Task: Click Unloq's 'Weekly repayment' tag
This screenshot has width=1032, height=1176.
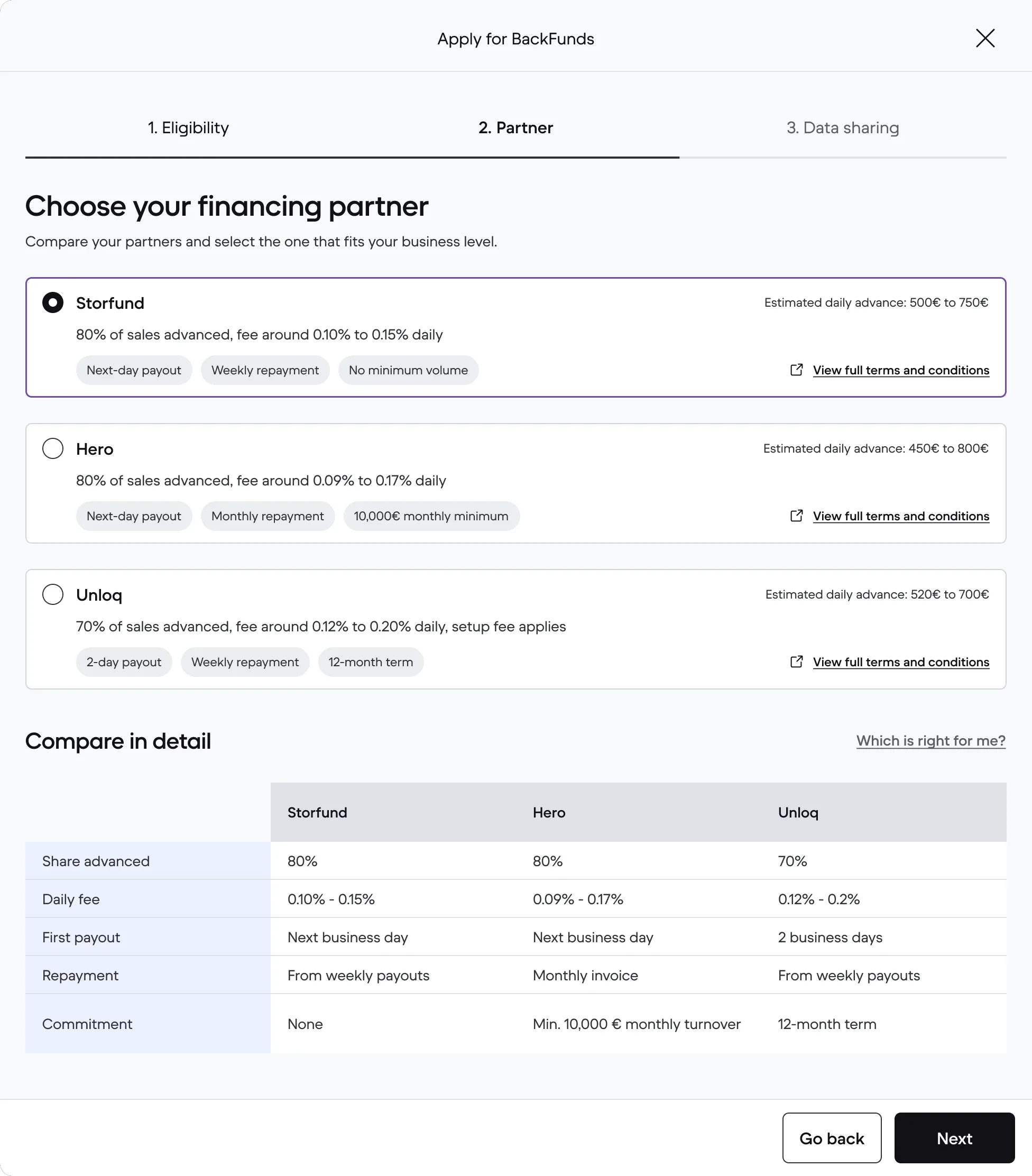Action: click(245, 661)
